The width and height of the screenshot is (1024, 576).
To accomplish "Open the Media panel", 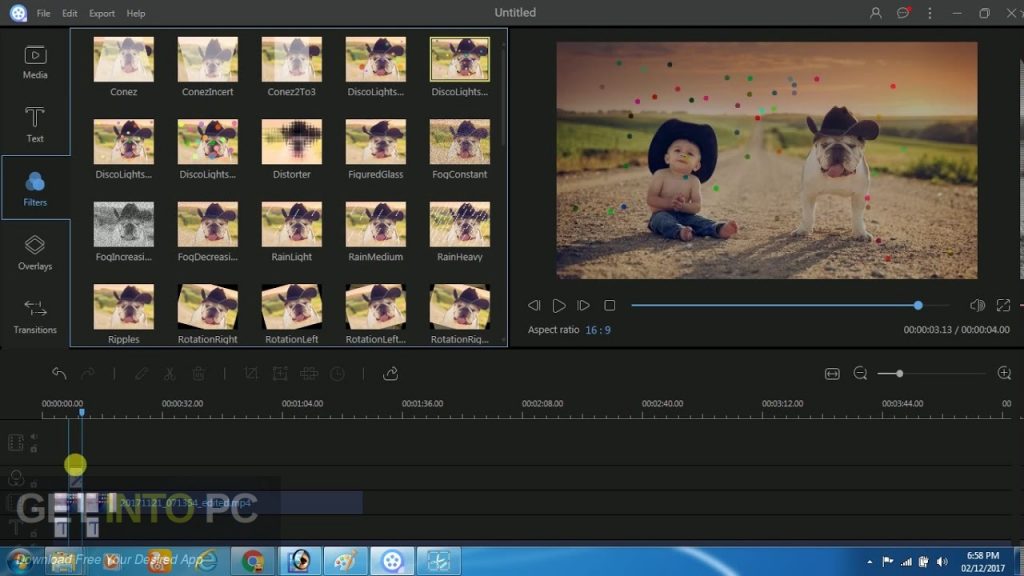I will [x=35, y=63].
